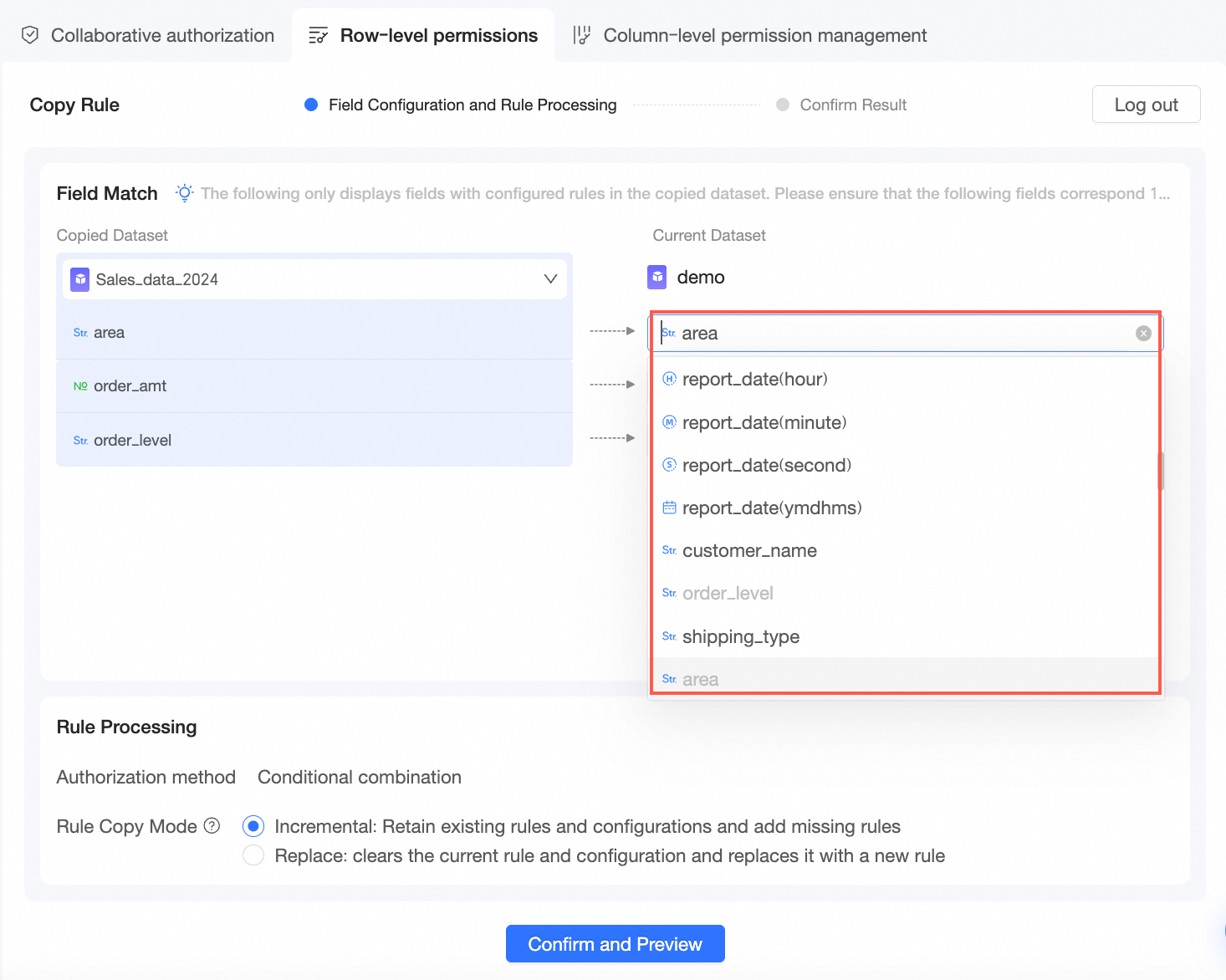1226x980 pixels.
Task: Click the lightbulb tip icon near Field Match
Action: [x=185, y=193]
